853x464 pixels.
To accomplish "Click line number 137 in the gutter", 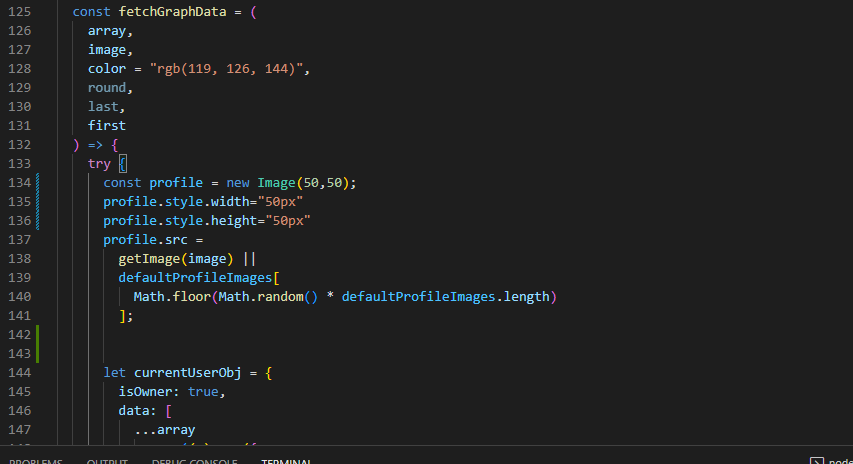I will pyautogui.click(x=20, y=240).
